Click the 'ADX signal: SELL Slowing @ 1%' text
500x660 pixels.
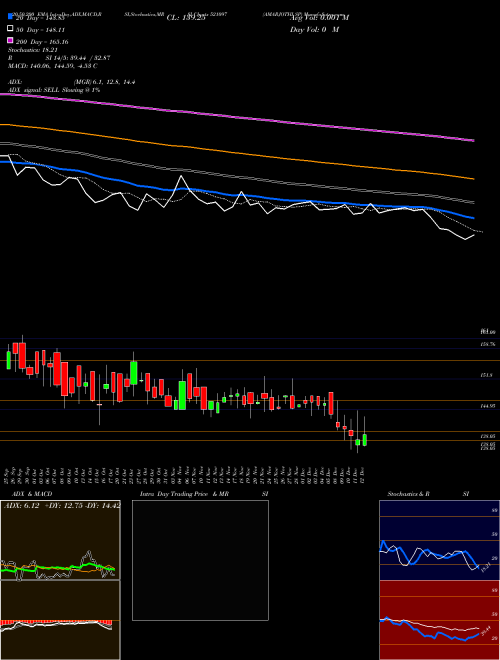coord(54,90)
